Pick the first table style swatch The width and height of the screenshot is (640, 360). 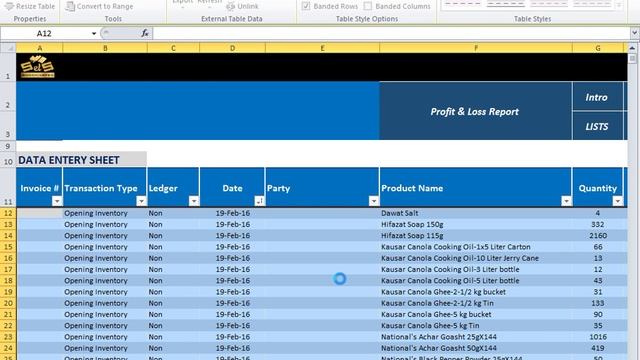tap(462, 4)
